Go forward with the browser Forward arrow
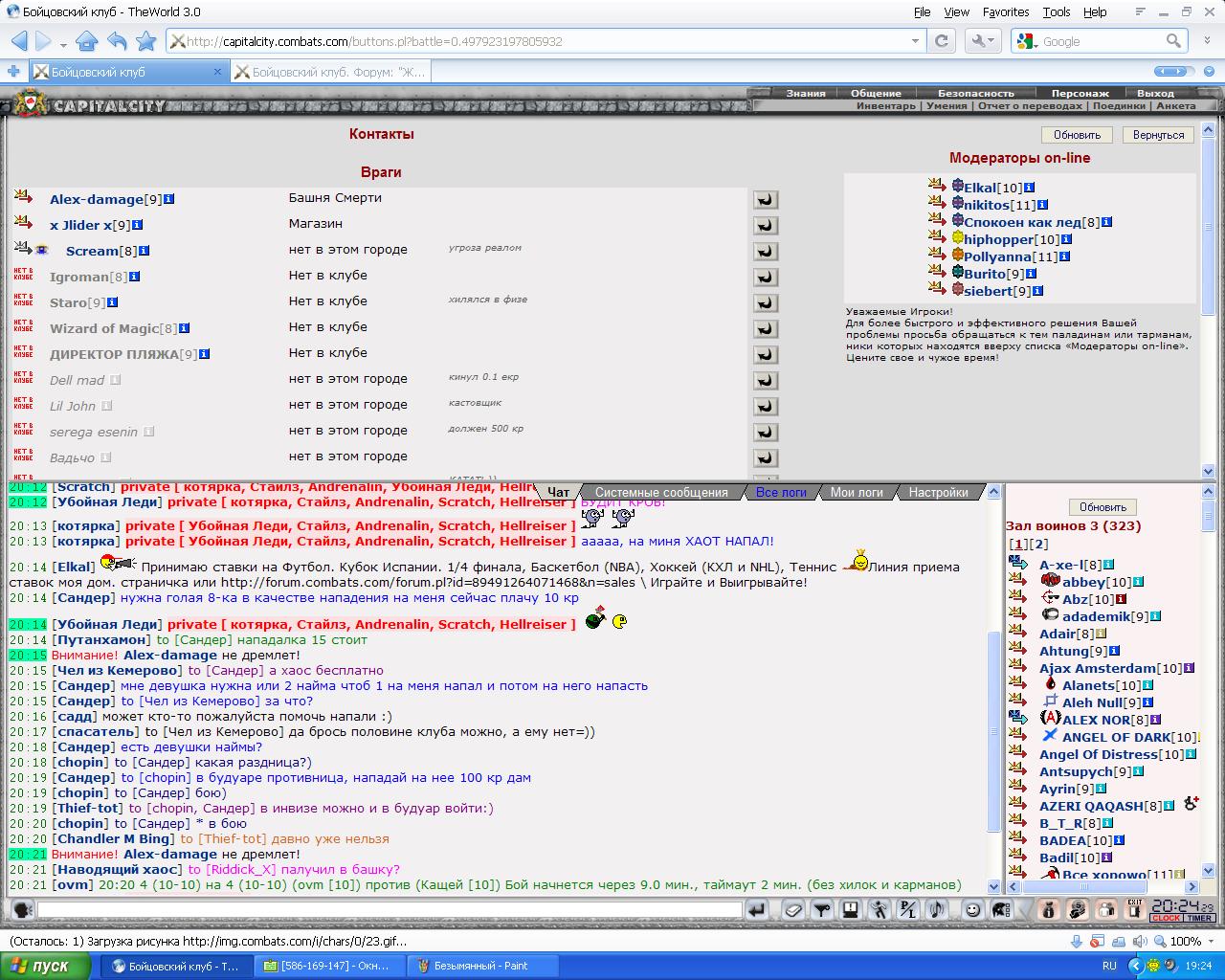 pos(43,41)
